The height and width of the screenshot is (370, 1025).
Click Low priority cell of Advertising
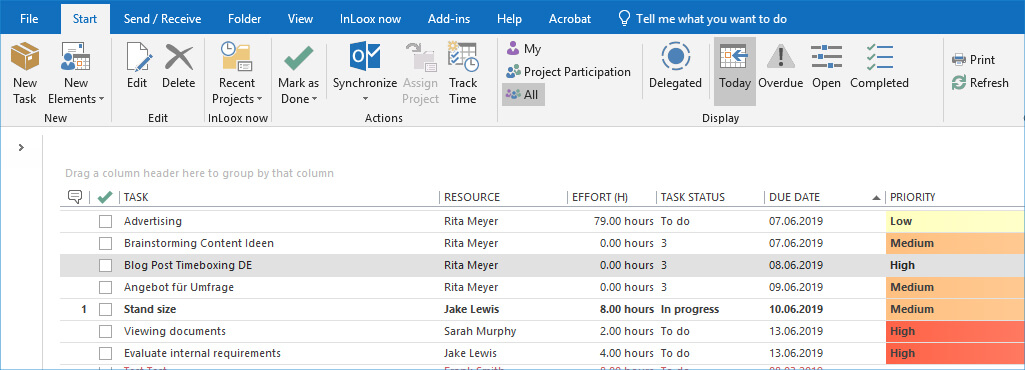tap(955, 222)
